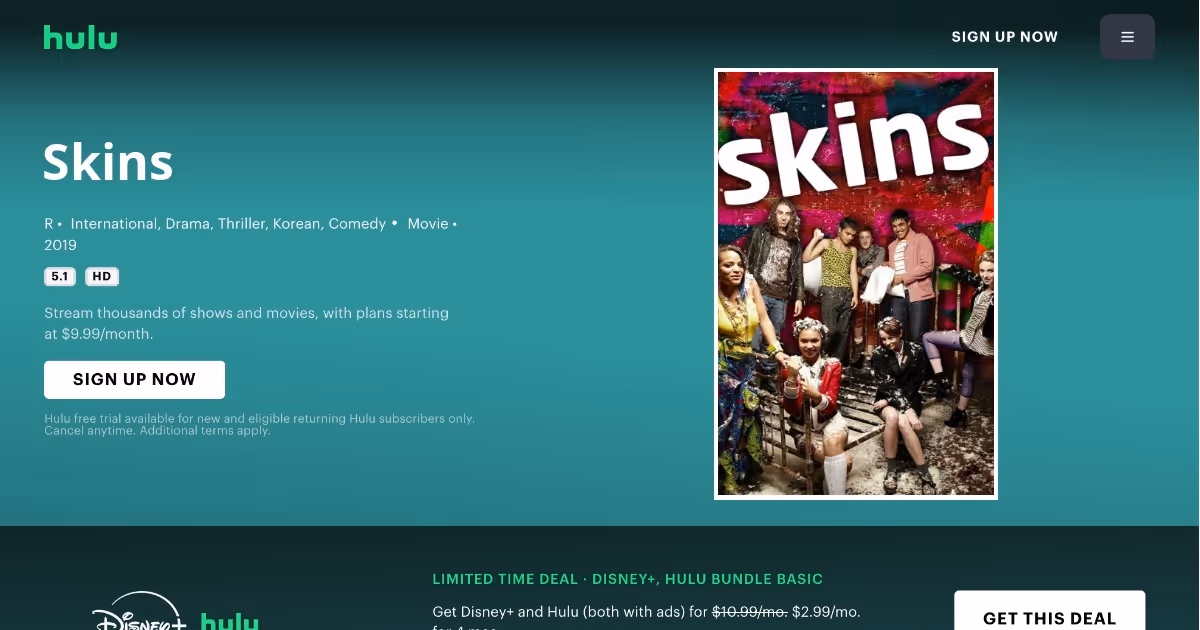The image size is (1200, 630).
Task: Click SIGN UP NOW in top navigation
Action: pos(1004,37)
